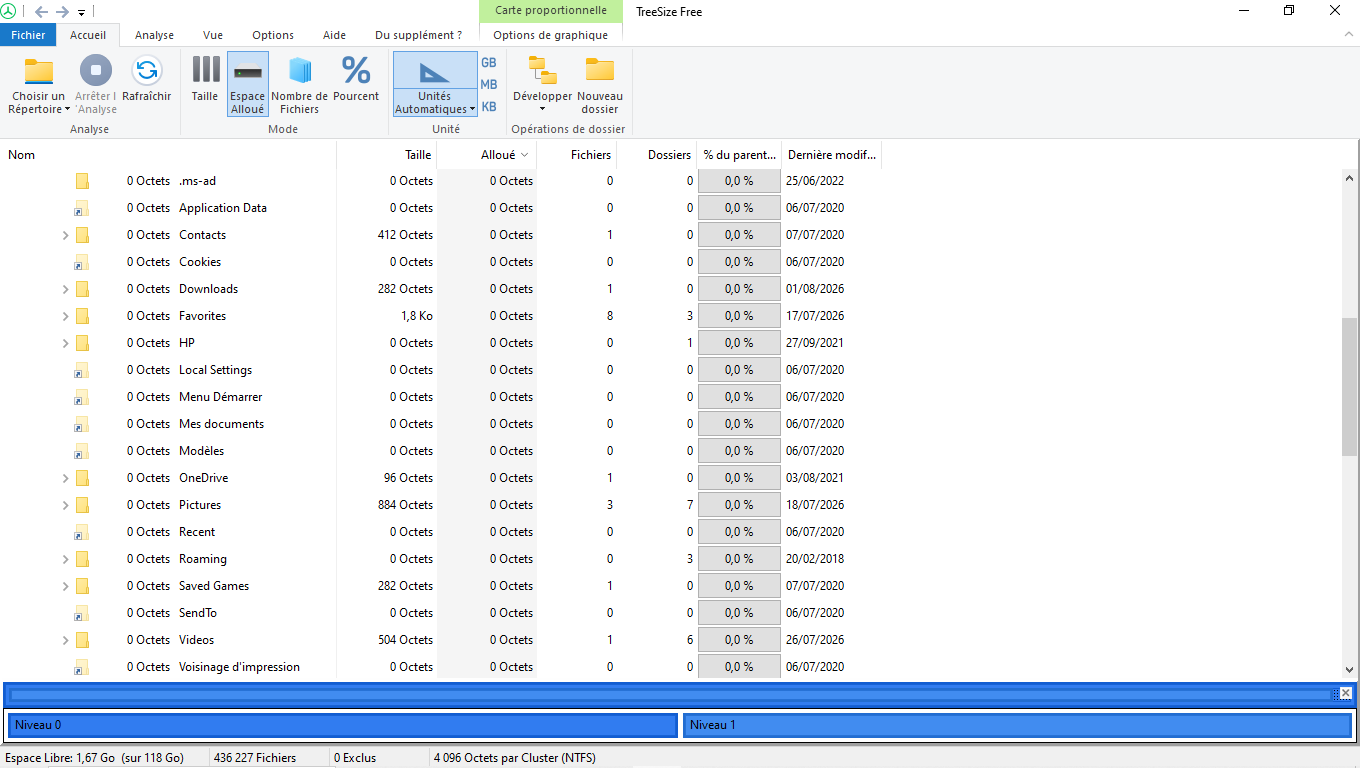Set units to GB

tap(489, 62)
